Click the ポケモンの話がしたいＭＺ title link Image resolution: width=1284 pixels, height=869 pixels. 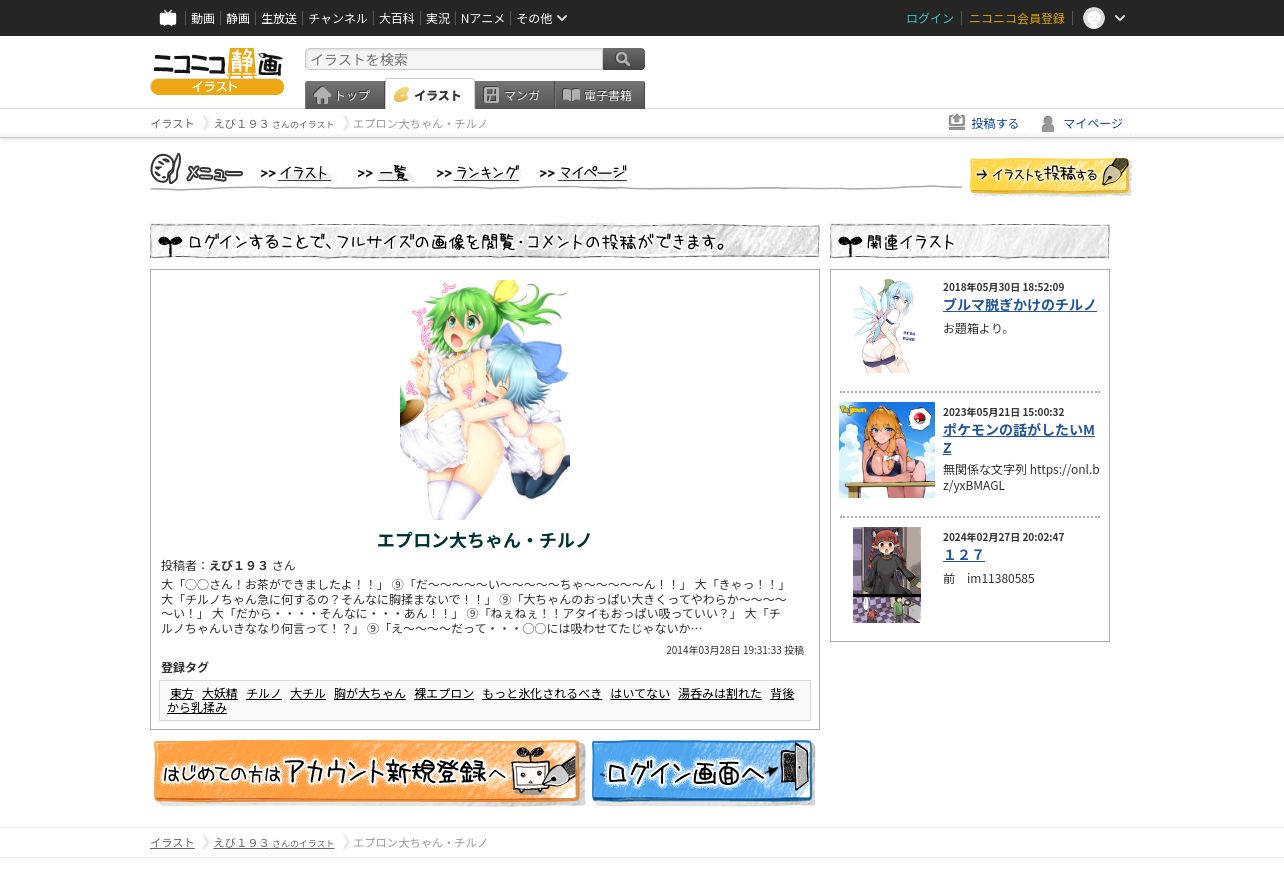point(1019,438)
